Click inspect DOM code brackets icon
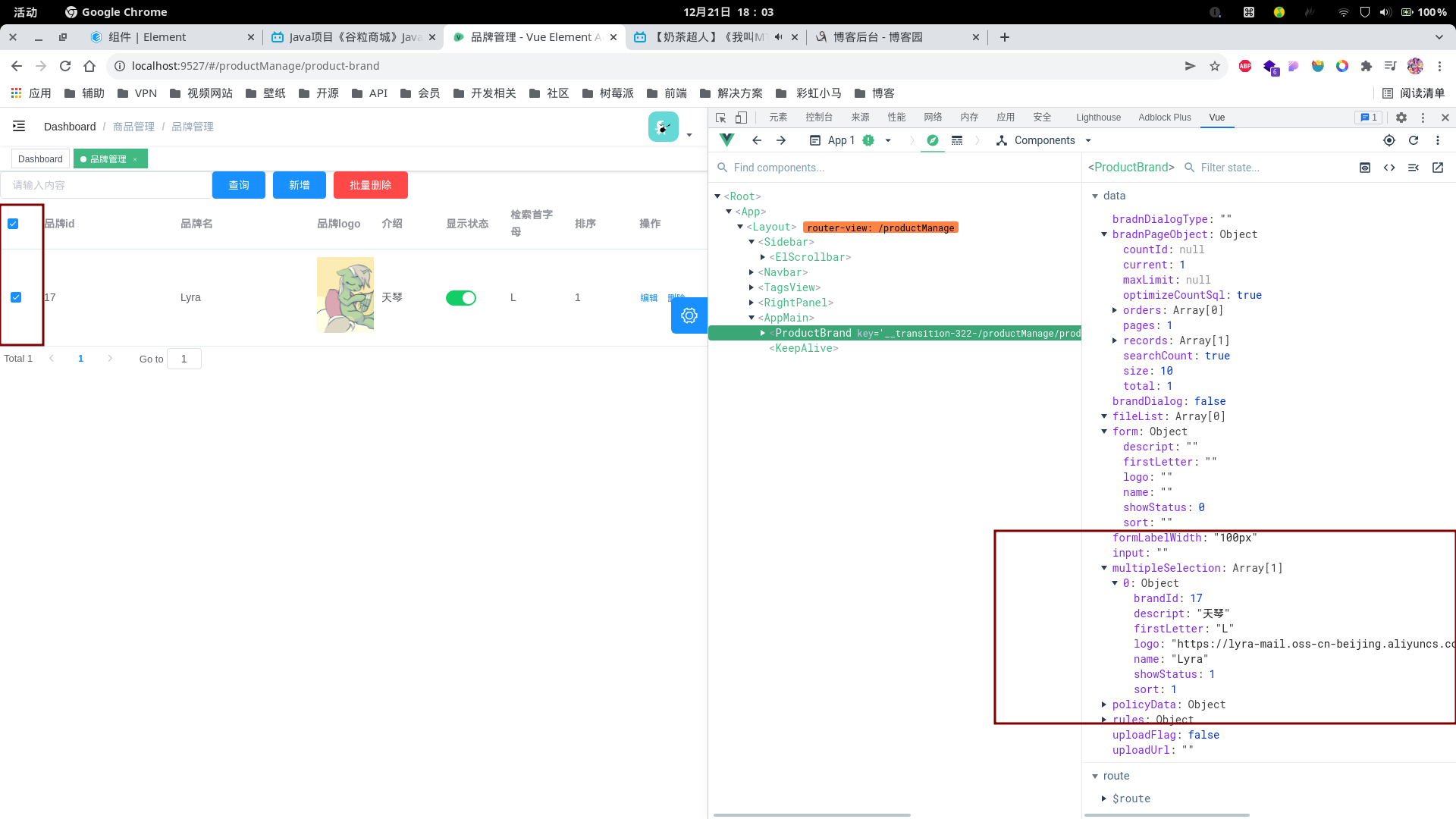 click(x=1389, y=168)
